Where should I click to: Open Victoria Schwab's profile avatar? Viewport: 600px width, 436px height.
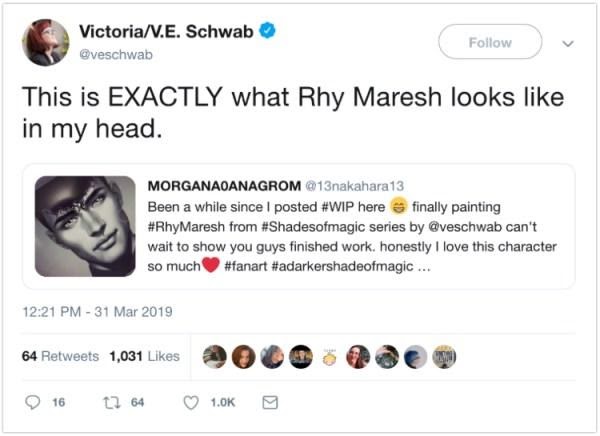45,43
